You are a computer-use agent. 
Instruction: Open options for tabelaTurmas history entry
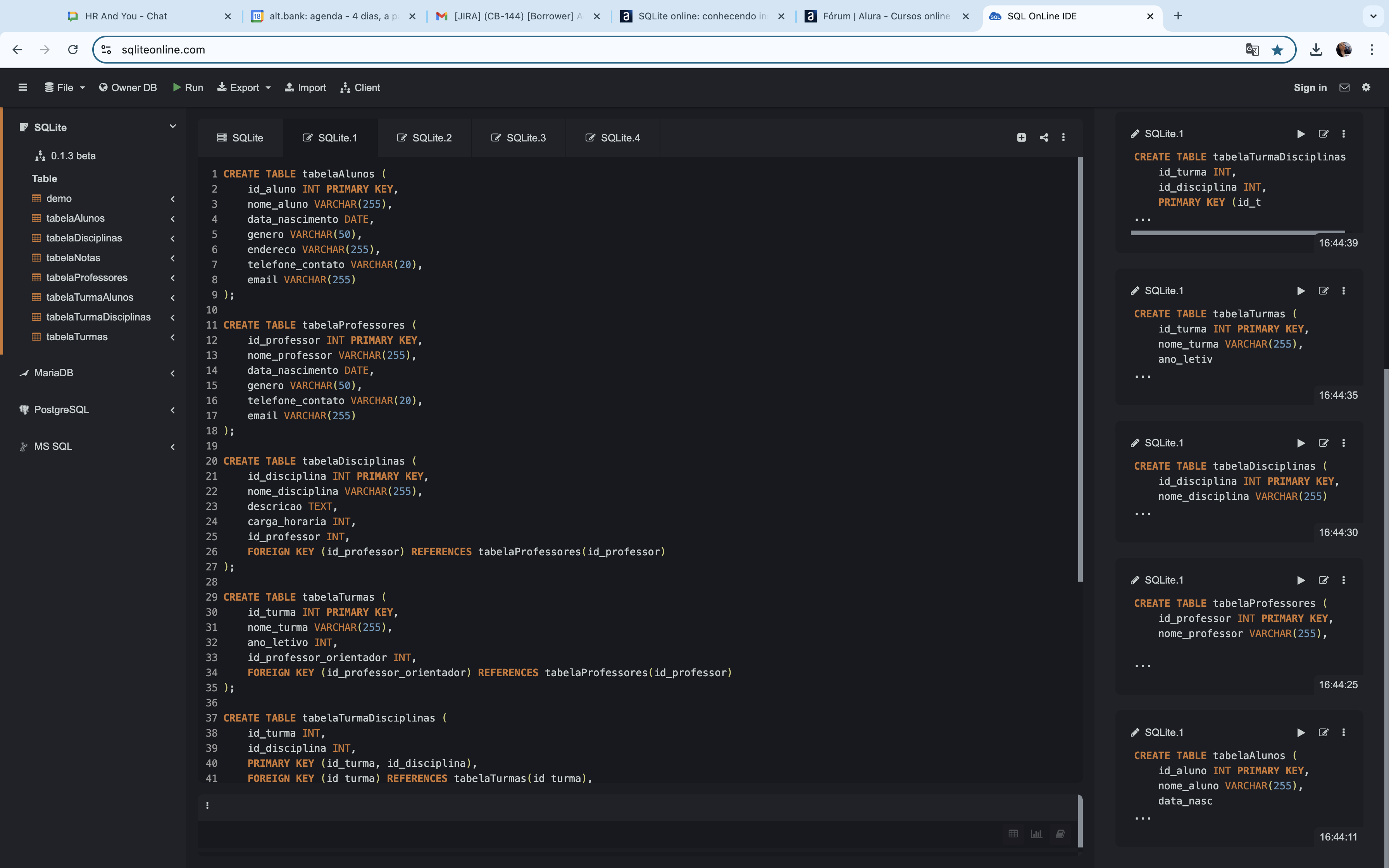click(x=1344, y=291)
